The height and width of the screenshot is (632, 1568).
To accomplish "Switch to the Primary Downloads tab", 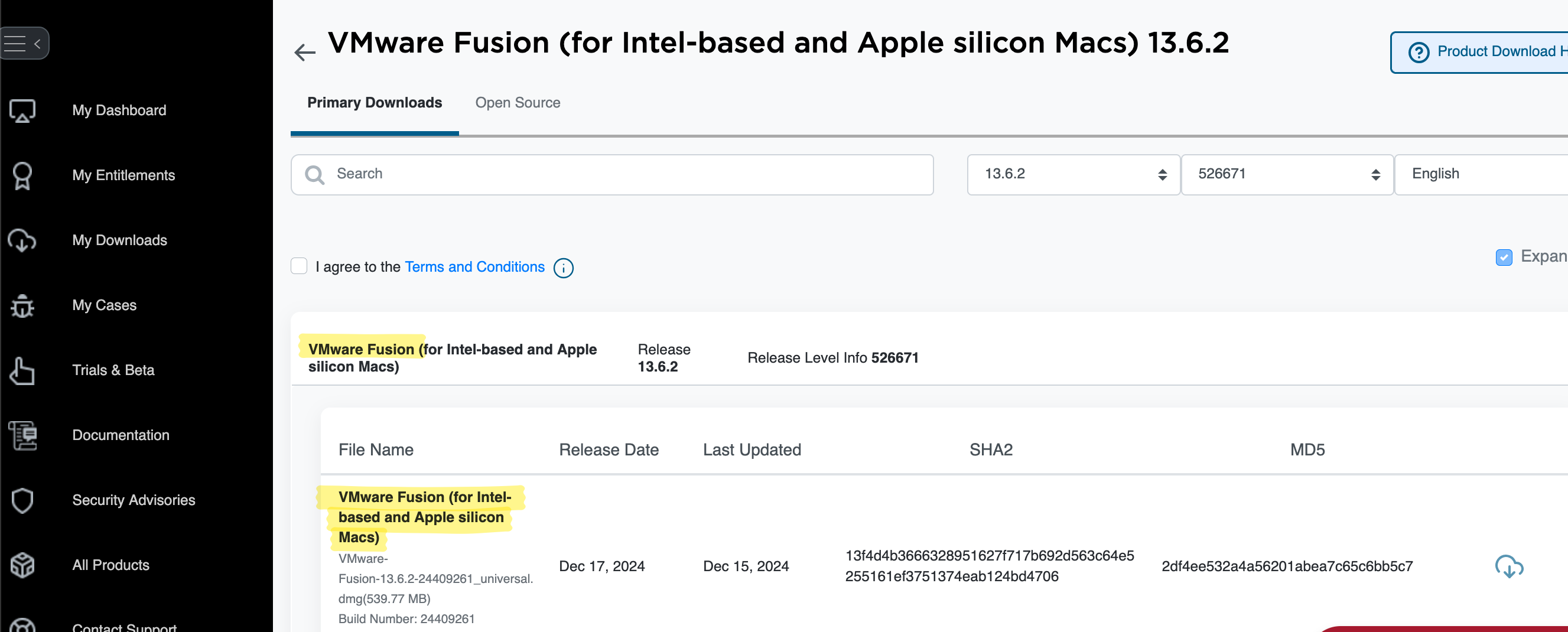I will (x=375, y=103).
